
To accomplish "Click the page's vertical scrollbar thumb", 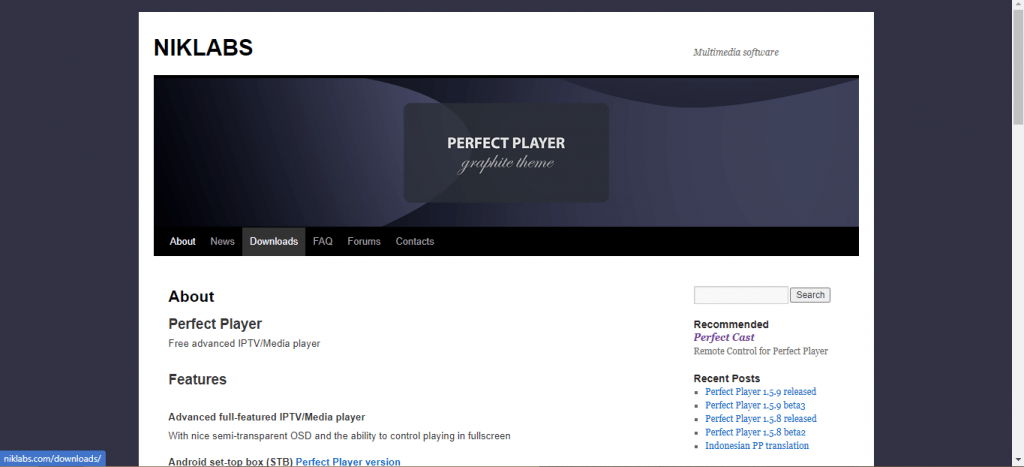I will coord(1018,67).
